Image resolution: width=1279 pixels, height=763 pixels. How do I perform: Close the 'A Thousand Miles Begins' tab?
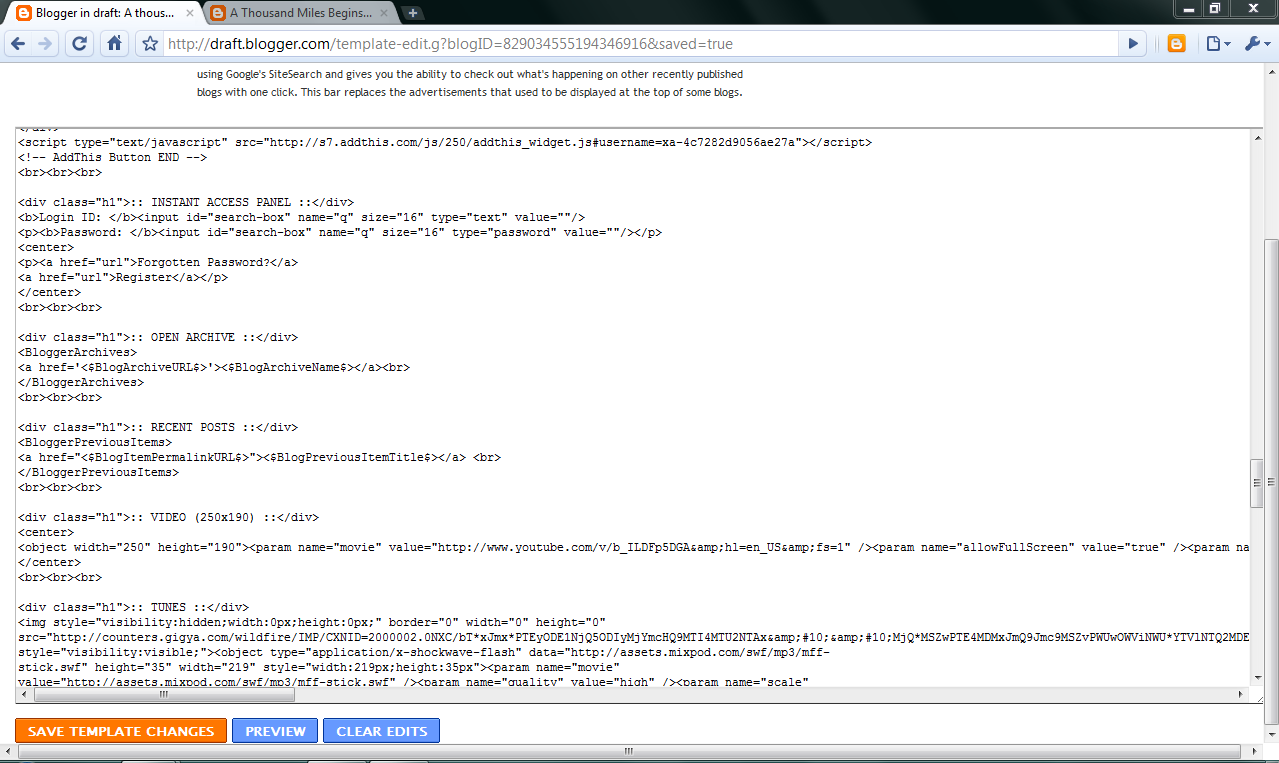[385, 13]
